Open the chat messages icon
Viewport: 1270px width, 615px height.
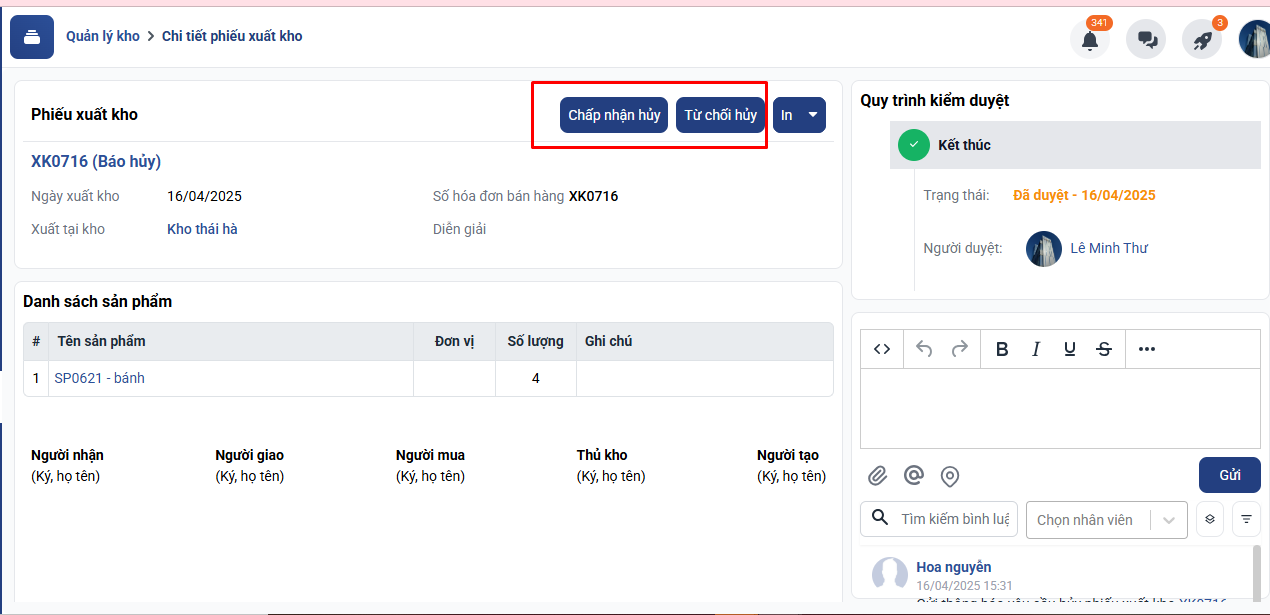click(x=1146, y=40)
